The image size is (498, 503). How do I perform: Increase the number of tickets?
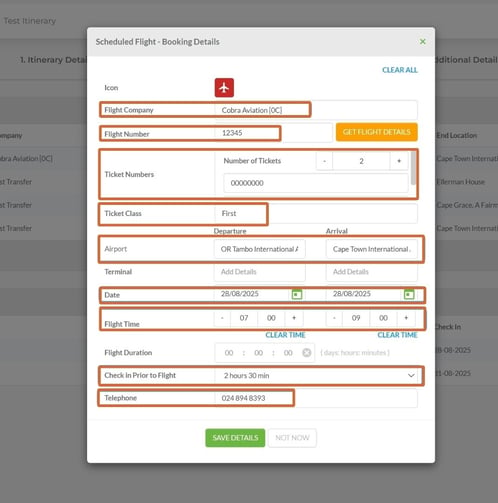pos(399,161)
